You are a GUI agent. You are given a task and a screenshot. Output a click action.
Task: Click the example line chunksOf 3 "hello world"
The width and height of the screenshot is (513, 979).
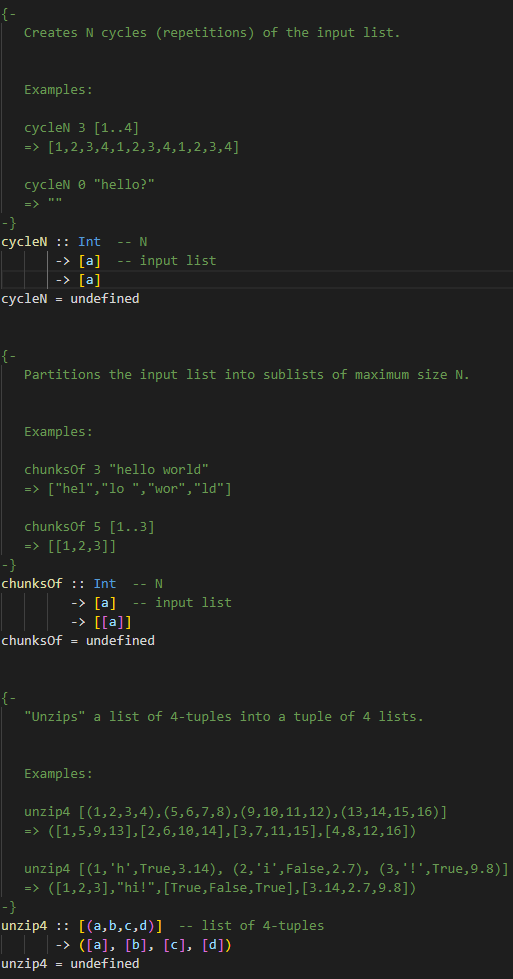116,470
